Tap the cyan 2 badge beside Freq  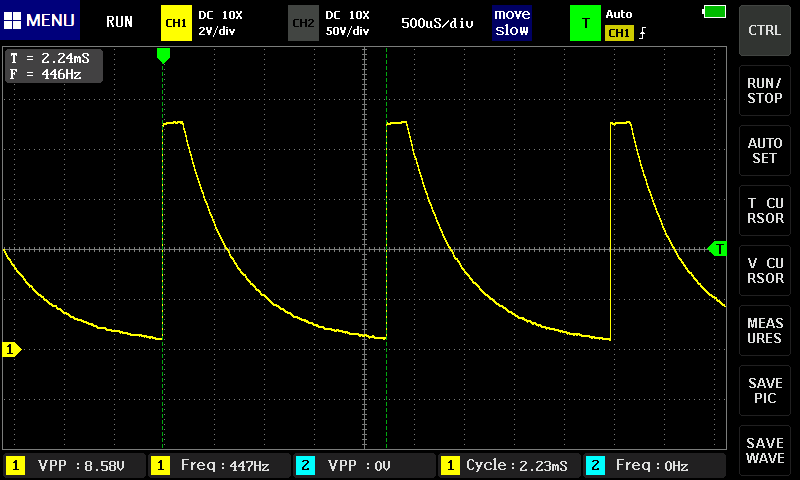595,466
